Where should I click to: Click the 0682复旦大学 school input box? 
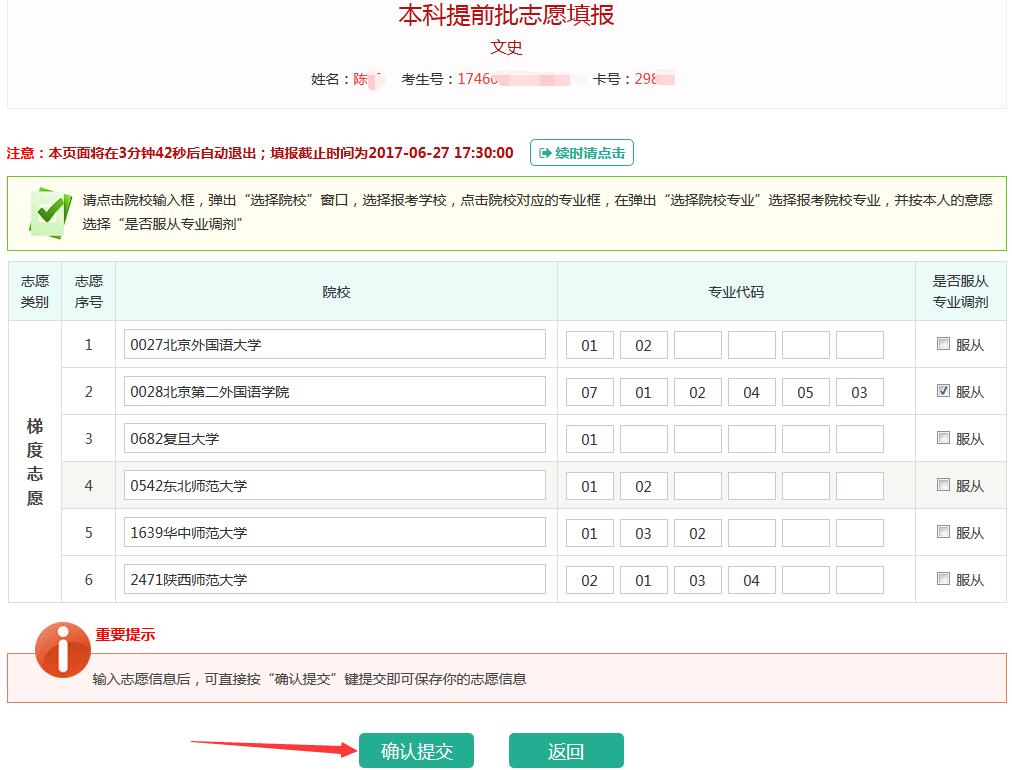click(335, 439)
